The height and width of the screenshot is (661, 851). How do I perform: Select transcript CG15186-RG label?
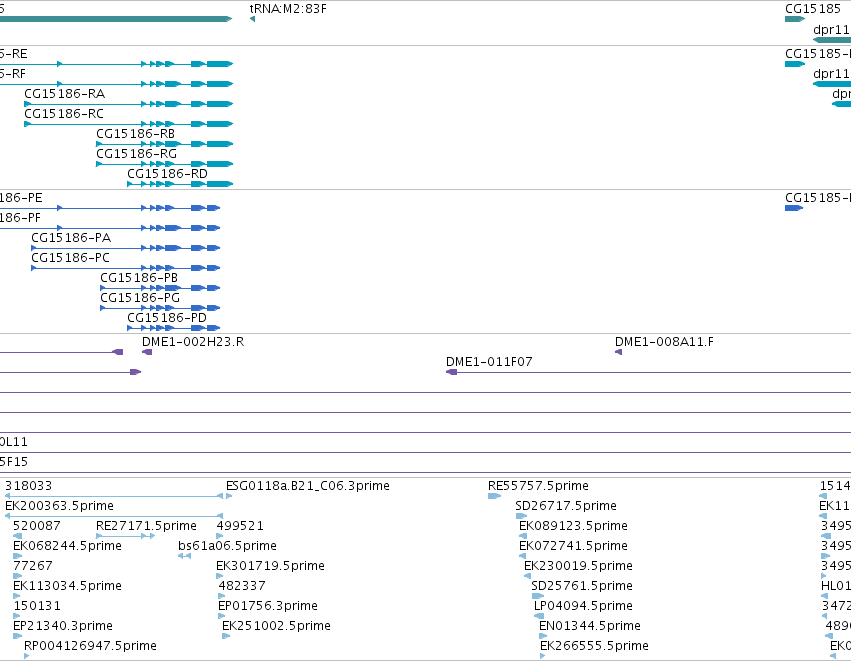(x=137, y=154)
